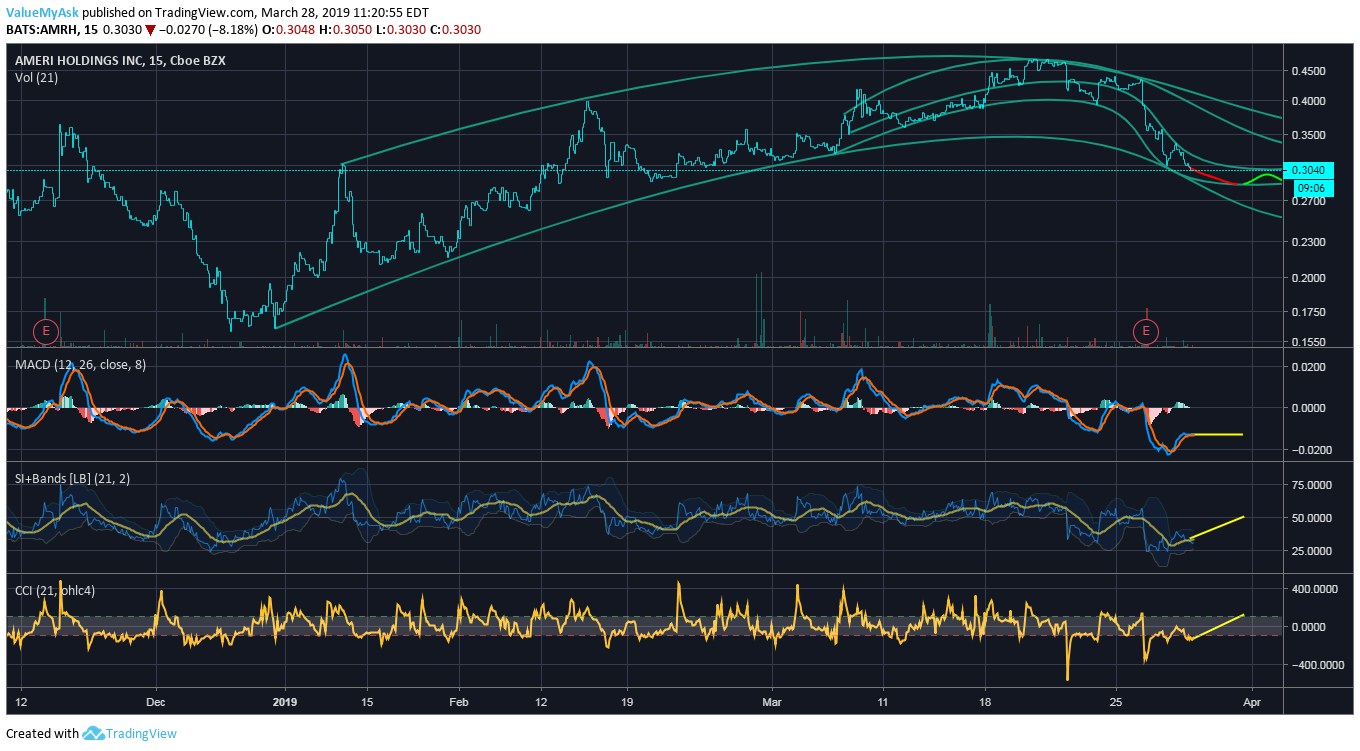Click the CCI (21, ohlc4) indicator label
The image size is (1360, 751).
(x=55, y=591)
